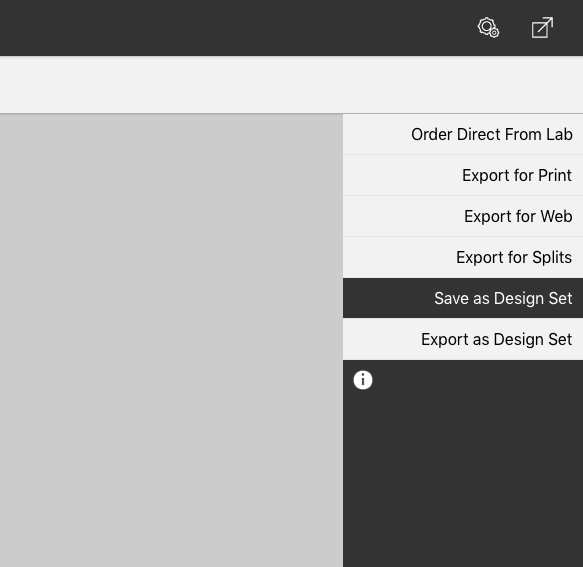
Task: Export design for web use
Action: pos(463,216)
